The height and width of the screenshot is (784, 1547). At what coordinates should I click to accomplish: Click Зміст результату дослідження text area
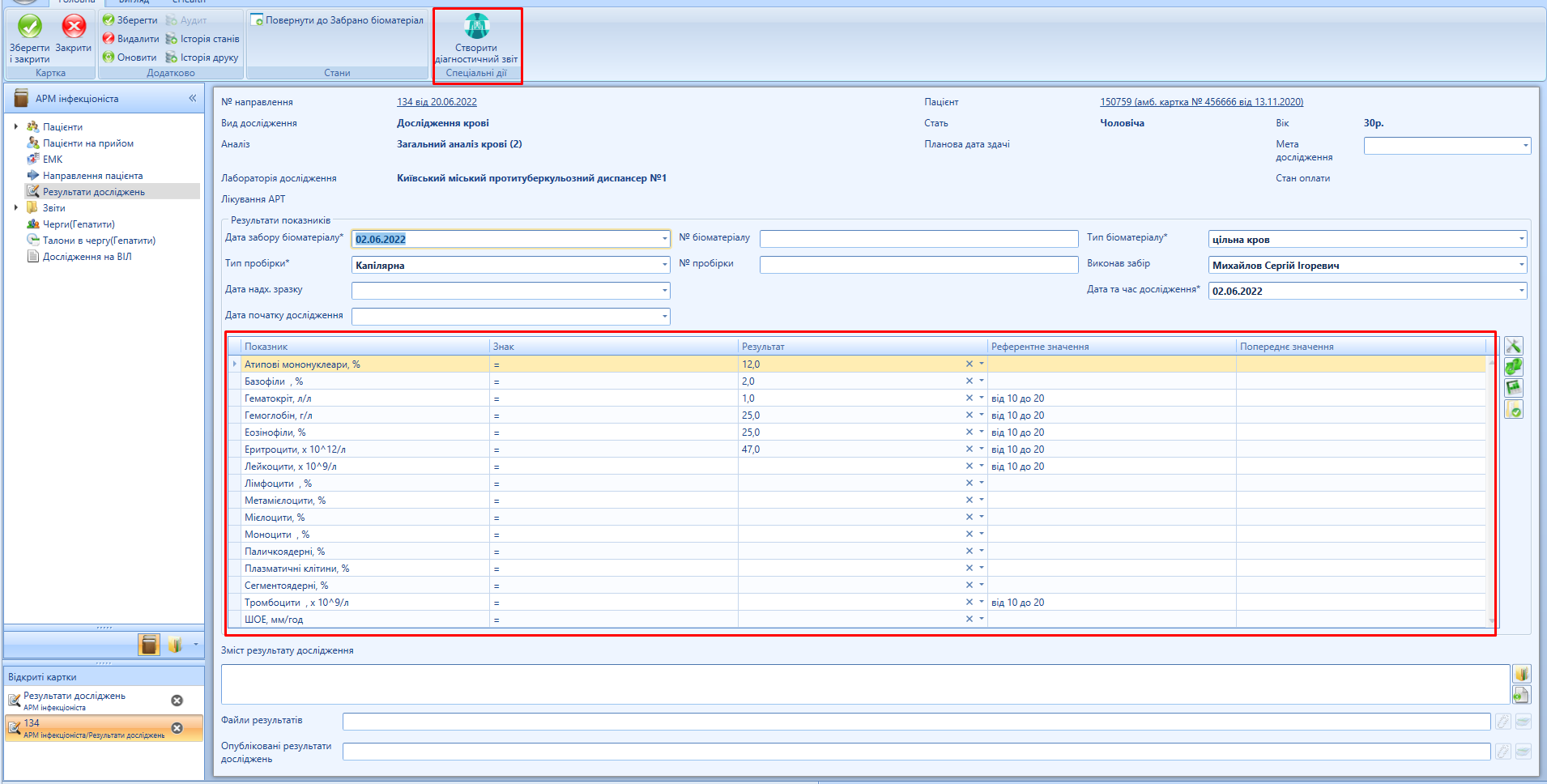865,684
